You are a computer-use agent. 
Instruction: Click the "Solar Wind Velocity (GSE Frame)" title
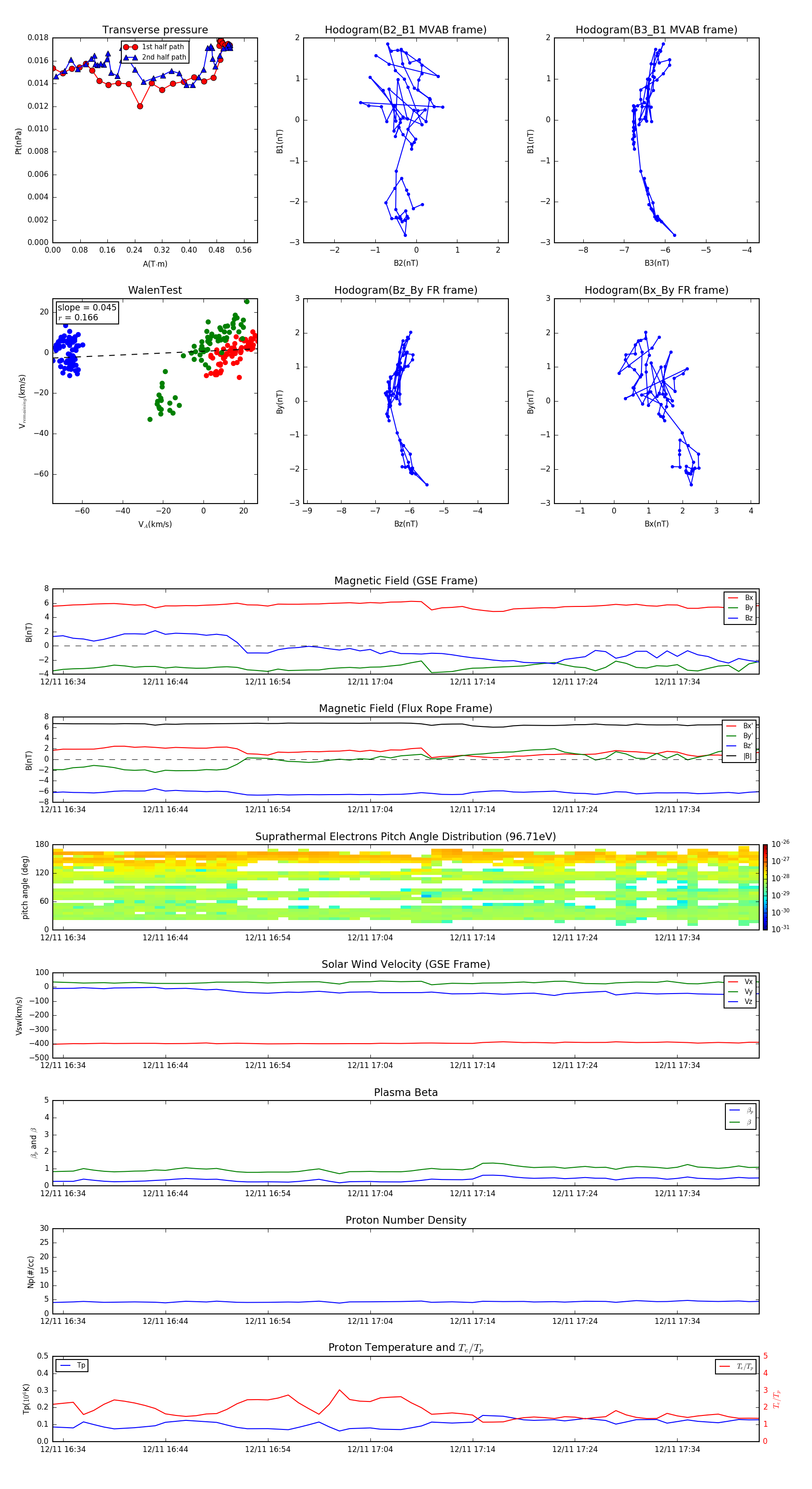pyautogui.click(x=406, y=964)
